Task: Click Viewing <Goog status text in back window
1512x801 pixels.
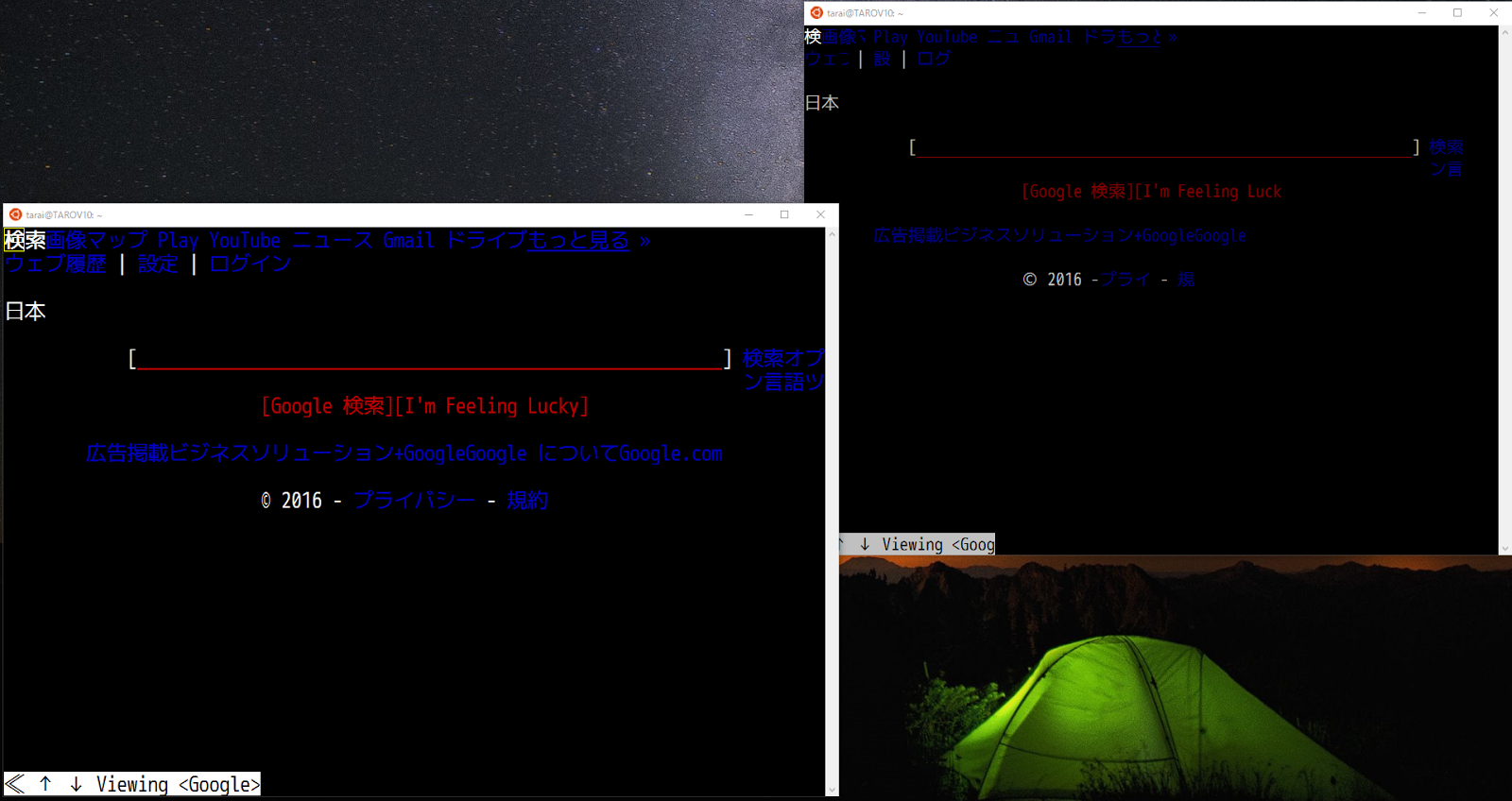Action: point(937,544)
